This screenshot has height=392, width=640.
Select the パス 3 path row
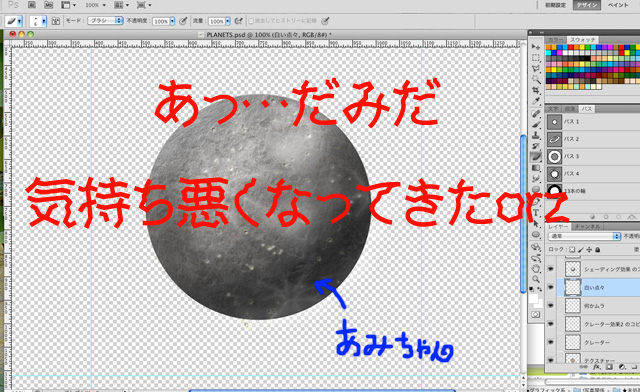[x=593, y=156]
